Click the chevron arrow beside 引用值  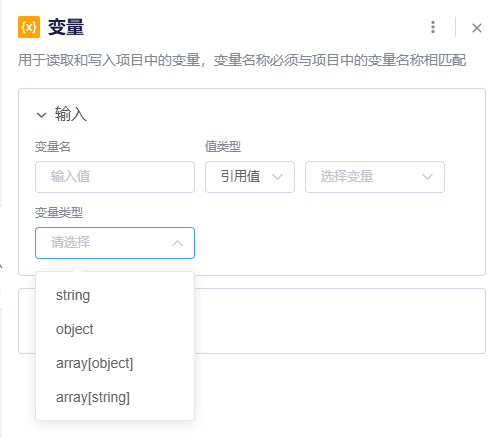point(278,177)
